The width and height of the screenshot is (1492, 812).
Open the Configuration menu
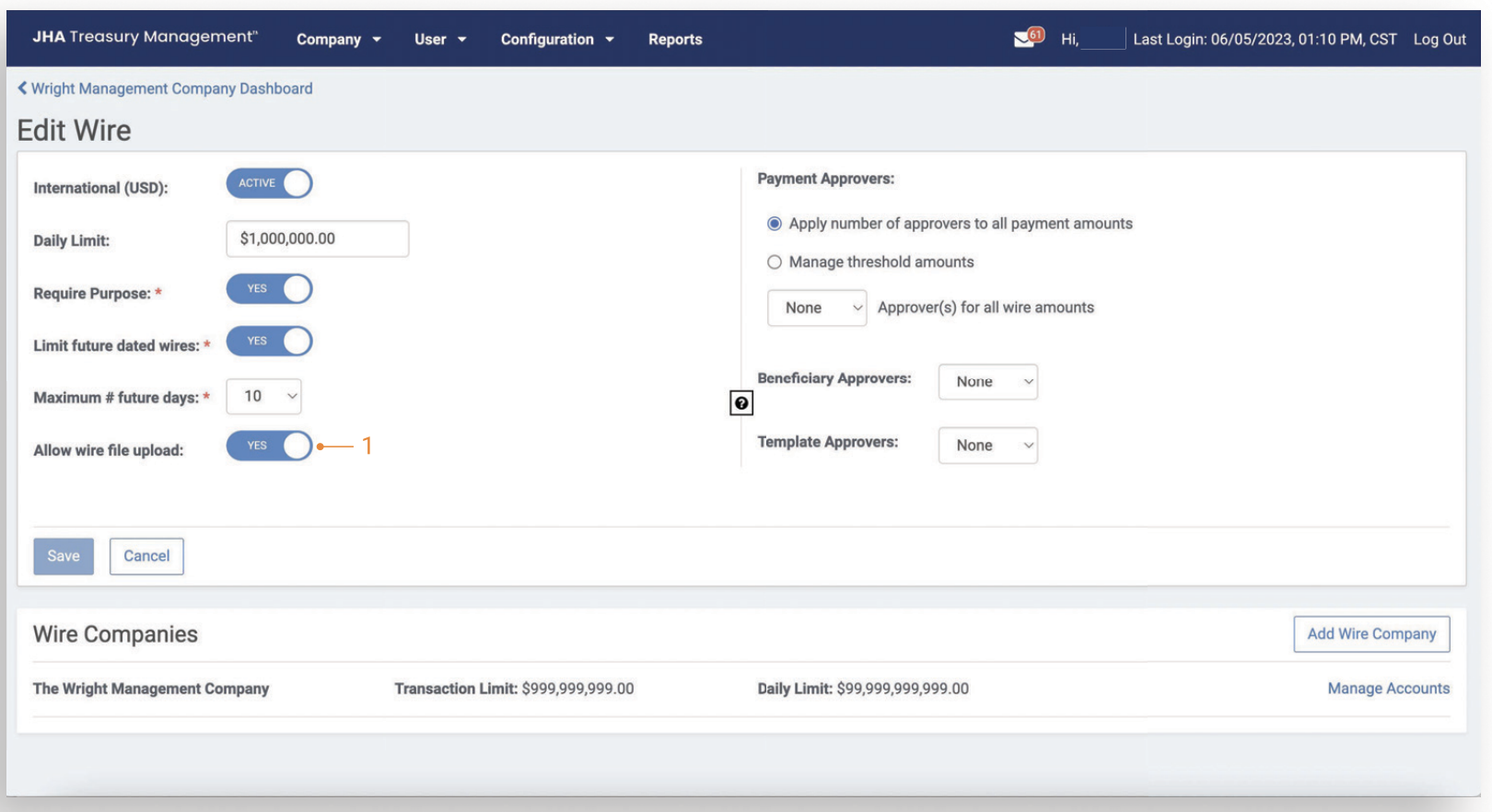(556, 40)
